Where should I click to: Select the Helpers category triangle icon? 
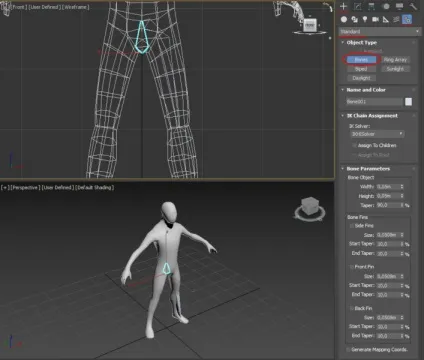point(386,19)
